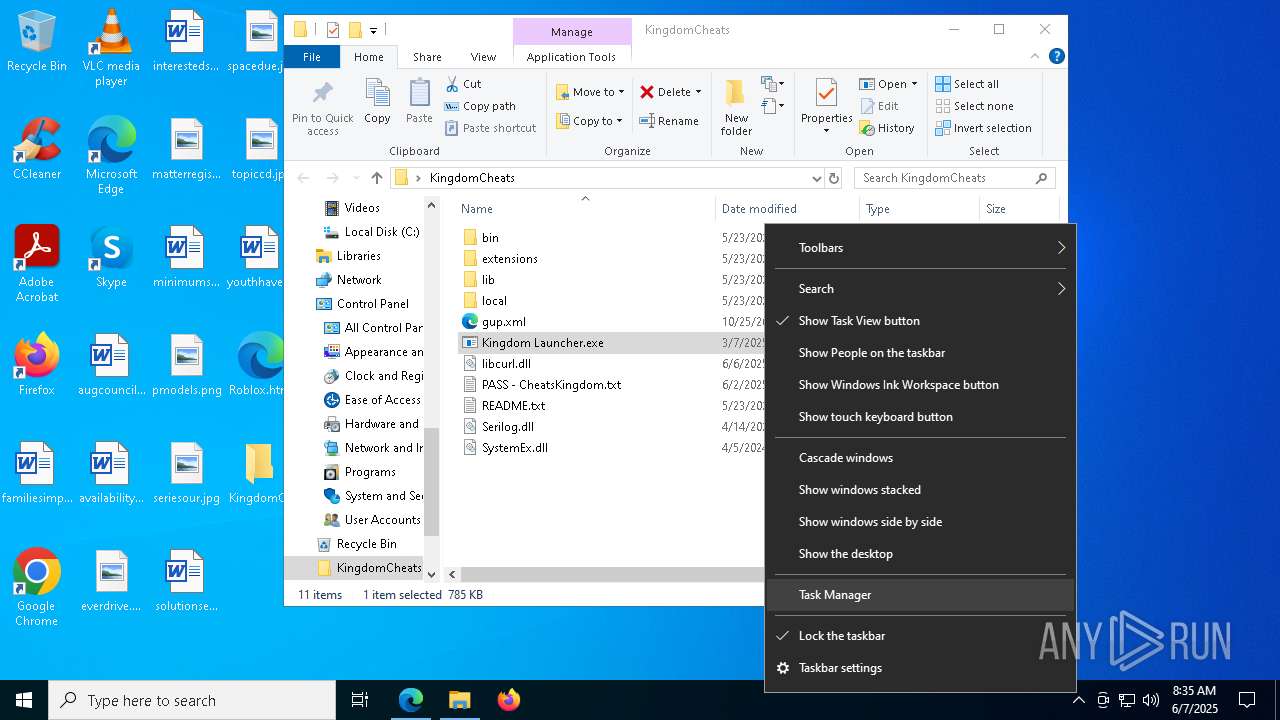Click the Up one level arrow
1280x720 pixels.
(376, 178)
